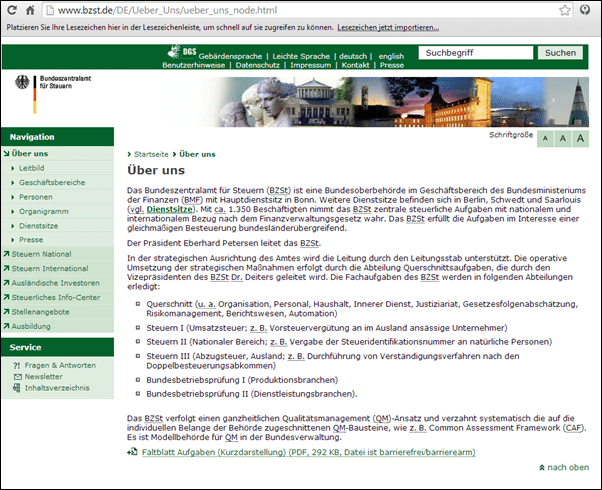Open the browser extension icon beside the star
Viewport: 602px width, 490px height.
click(x=585, y=10)
